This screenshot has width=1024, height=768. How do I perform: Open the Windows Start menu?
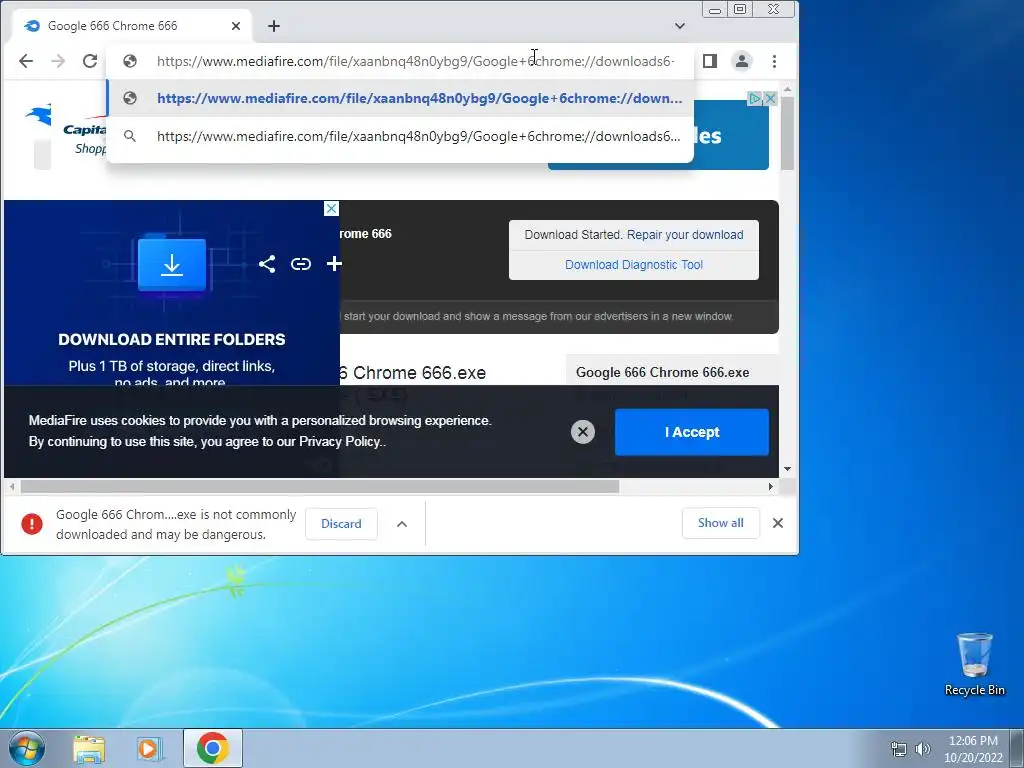pyautogui.click(x=26, y=748)
